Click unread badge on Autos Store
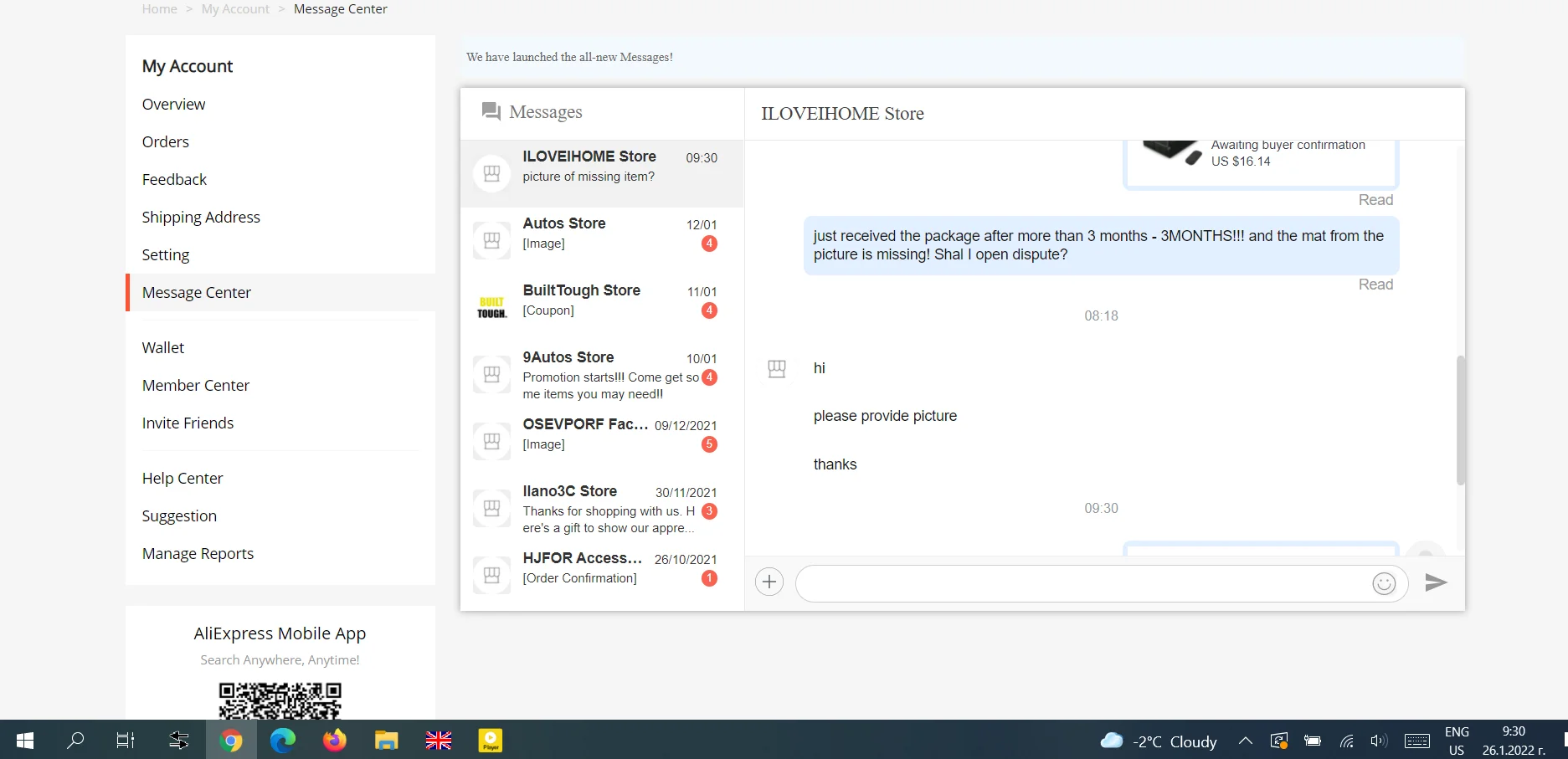The height and width of the screenshot is (759, 1568). [x=709, y=244]
